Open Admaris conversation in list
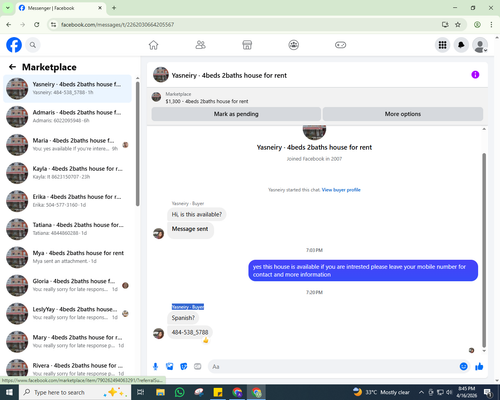 click(x=67, y=116)
